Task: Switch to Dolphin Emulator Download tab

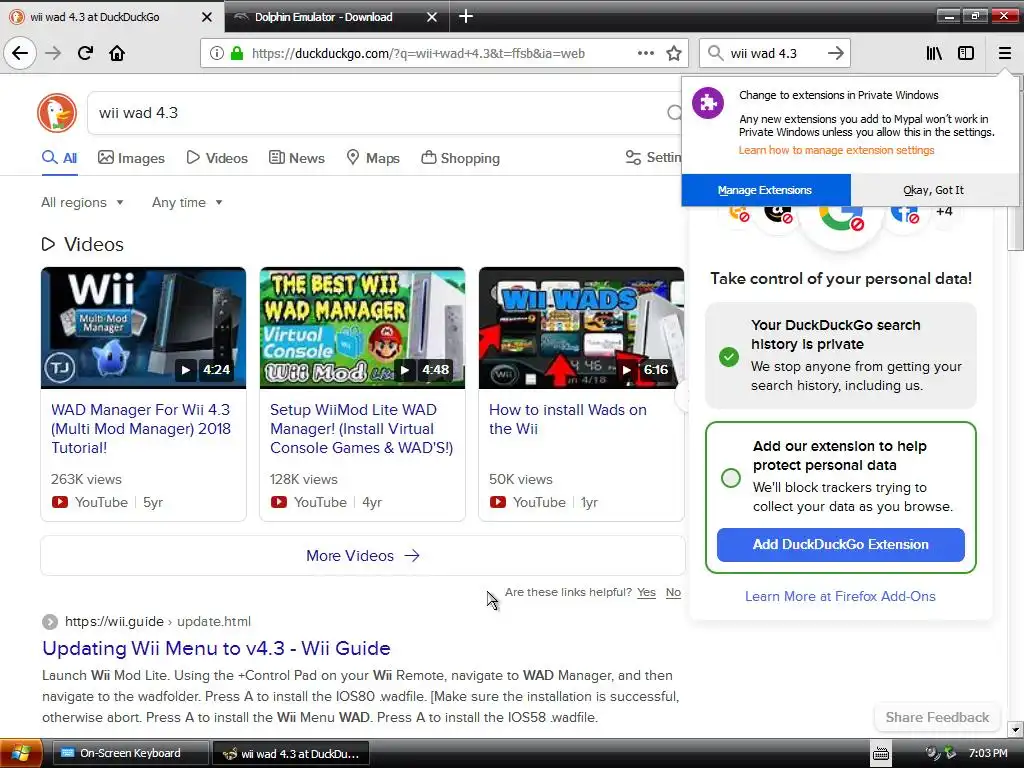Action: coord(337,17)
